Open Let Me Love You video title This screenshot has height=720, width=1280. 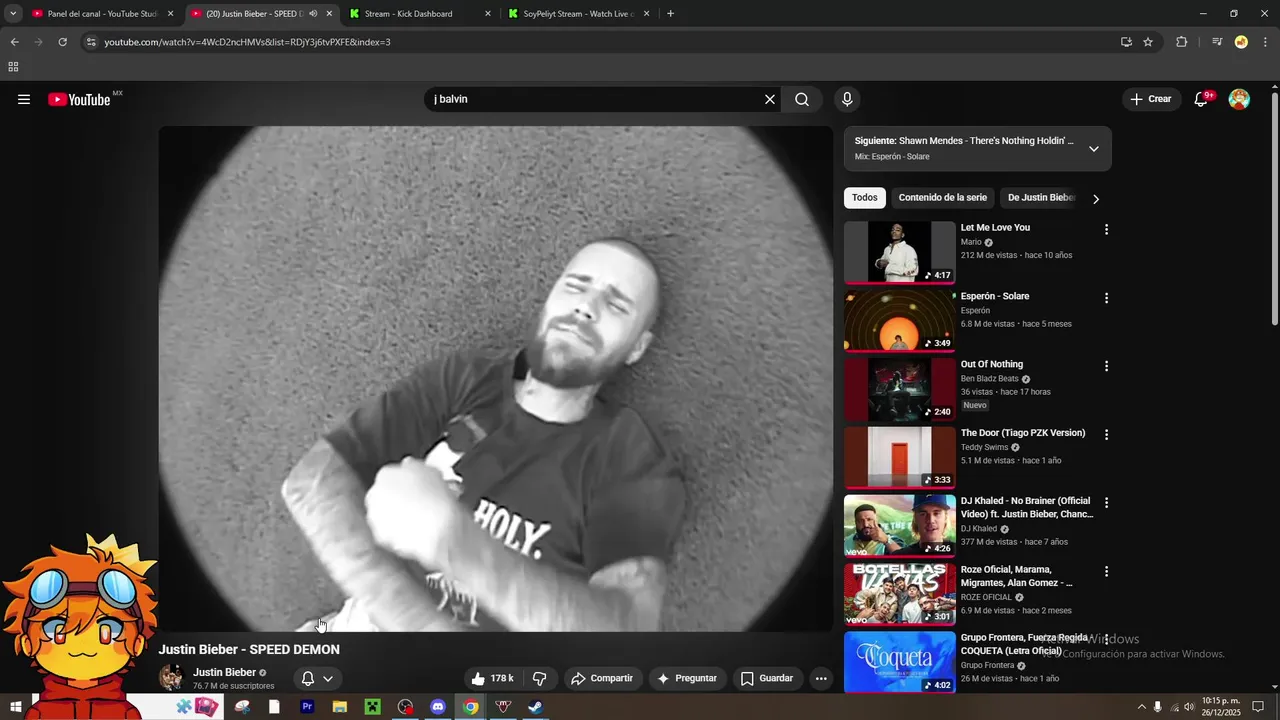[x=995, y=228]
